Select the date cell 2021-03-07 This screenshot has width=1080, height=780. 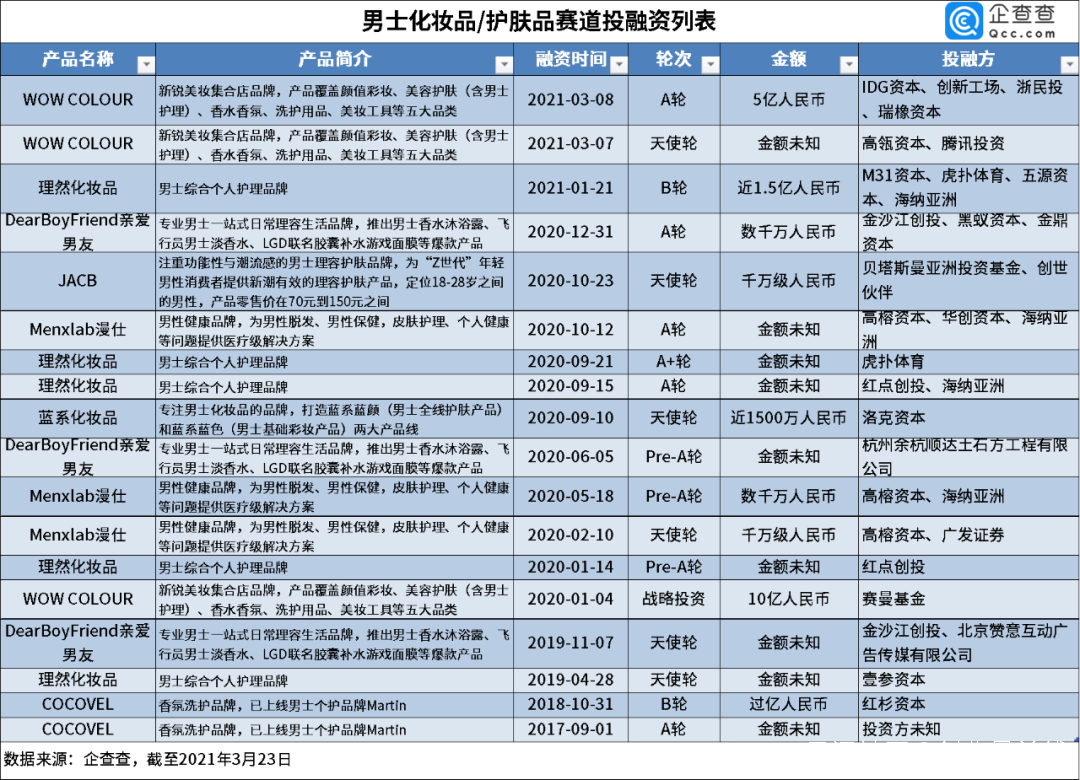pos(571,144)
